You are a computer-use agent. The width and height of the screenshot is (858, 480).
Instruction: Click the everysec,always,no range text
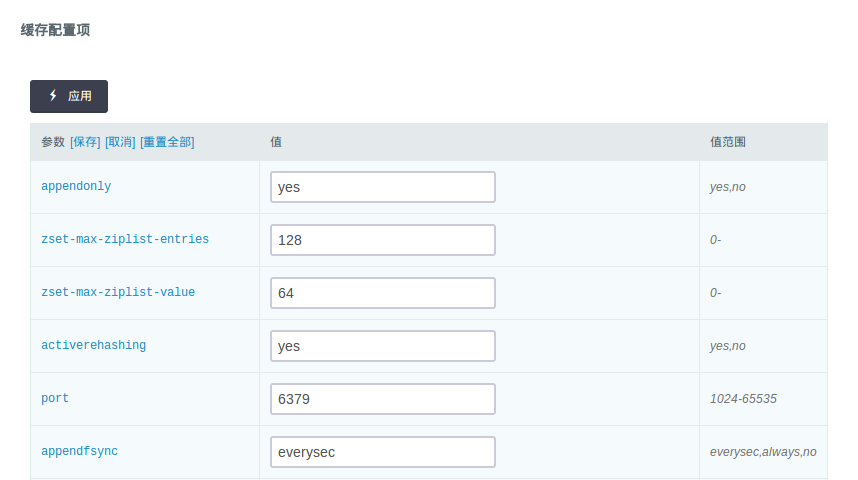[763, 451]
